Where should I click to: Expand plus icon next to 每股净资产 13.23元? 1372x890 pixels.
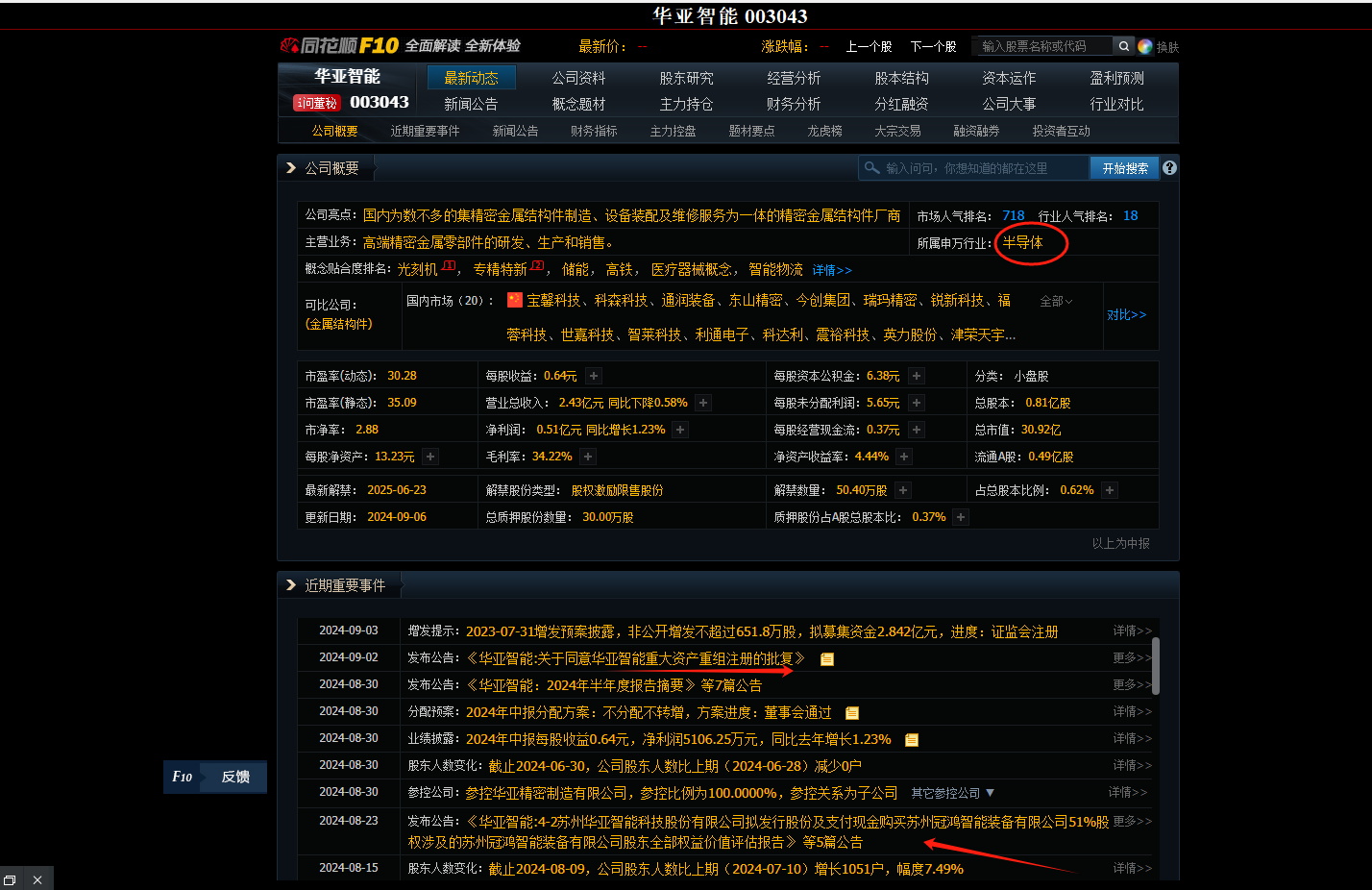pos(430,457)
